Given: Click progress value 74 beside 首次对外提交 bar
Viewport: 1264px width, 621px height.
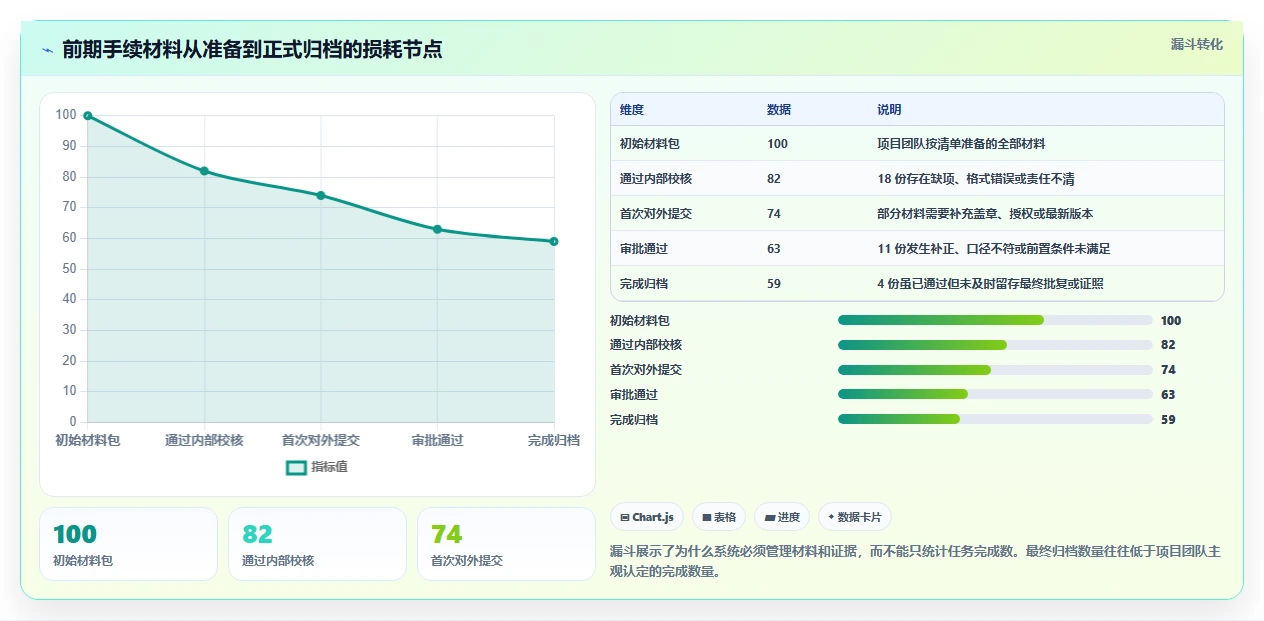Looking at the screenshot, I should pyautogui.click(x=1168, y=370).
